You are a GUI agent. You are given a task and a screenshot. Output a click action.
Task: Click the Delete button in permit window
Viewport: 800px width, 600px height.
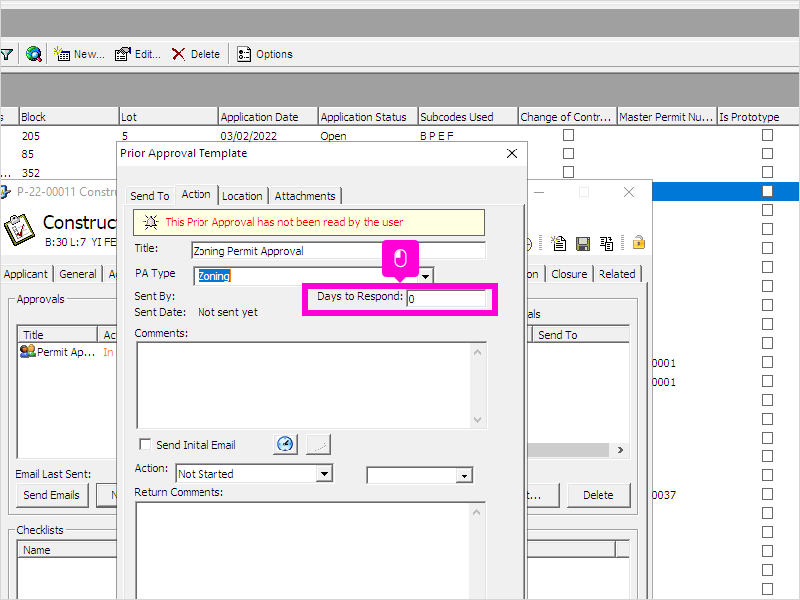tap(598, 495)
